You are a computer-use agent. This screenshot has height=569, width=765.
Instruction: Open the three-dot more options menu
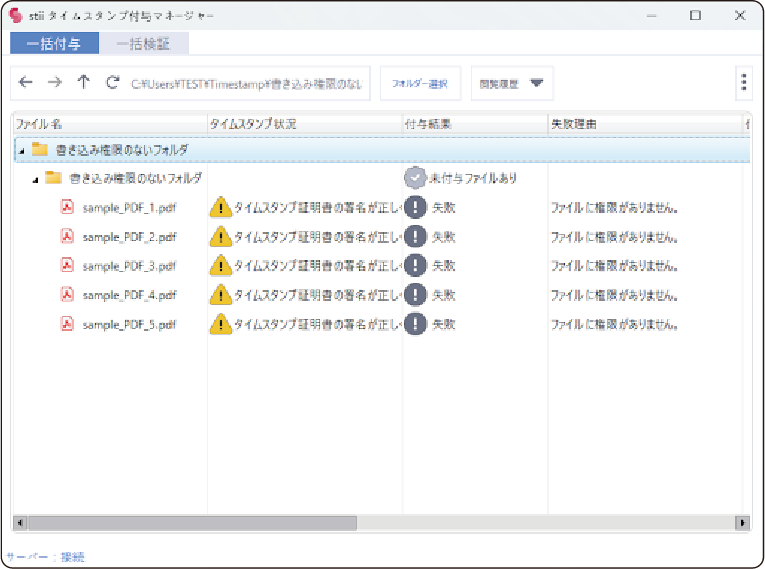point(743,84)
